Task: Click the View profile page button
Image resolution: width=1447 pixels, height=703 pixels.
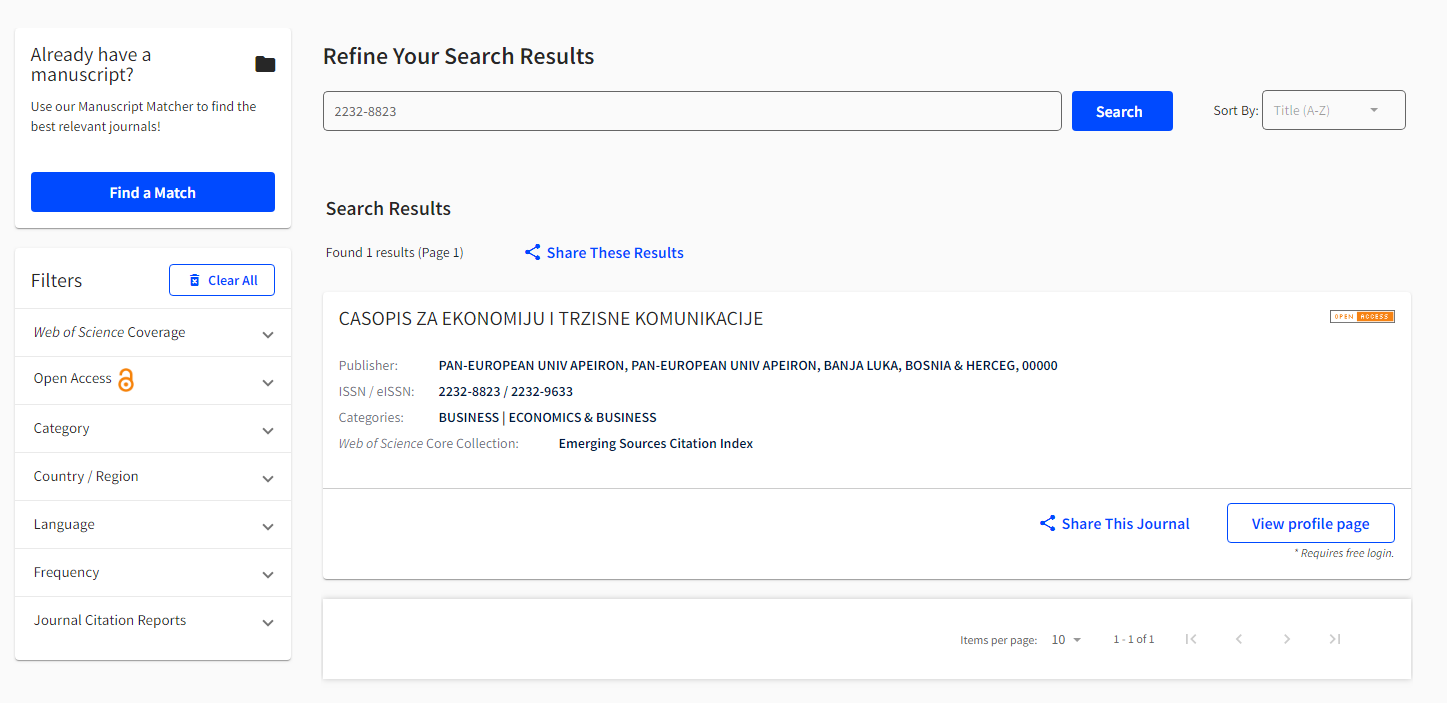Action: coord(1310,524)
